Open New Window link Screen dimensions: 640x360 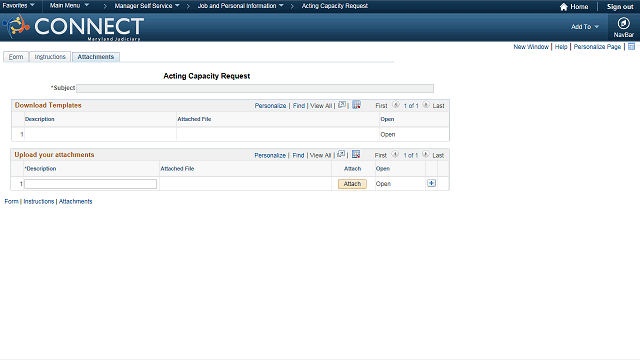[531, 47]
